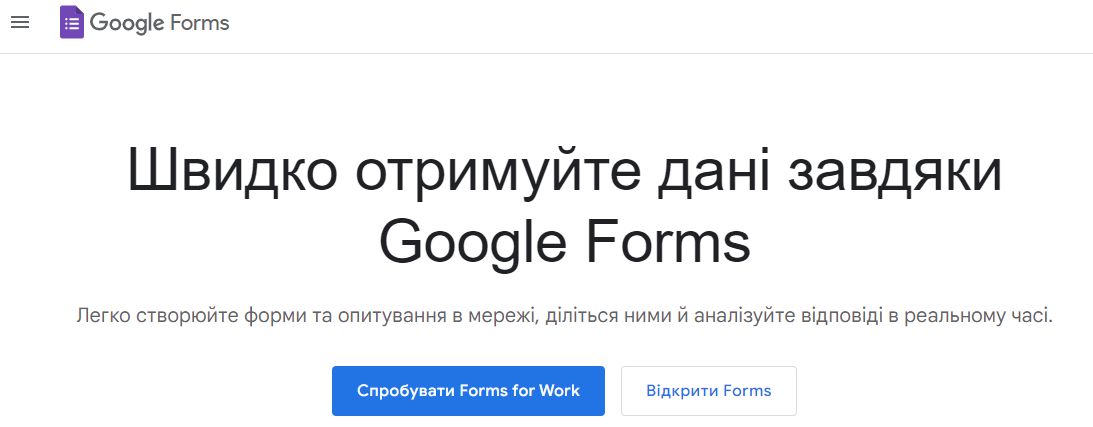
Task: Click the purple Google Forms logo icon
Action: pyautogui.click(x=72, y=22)
